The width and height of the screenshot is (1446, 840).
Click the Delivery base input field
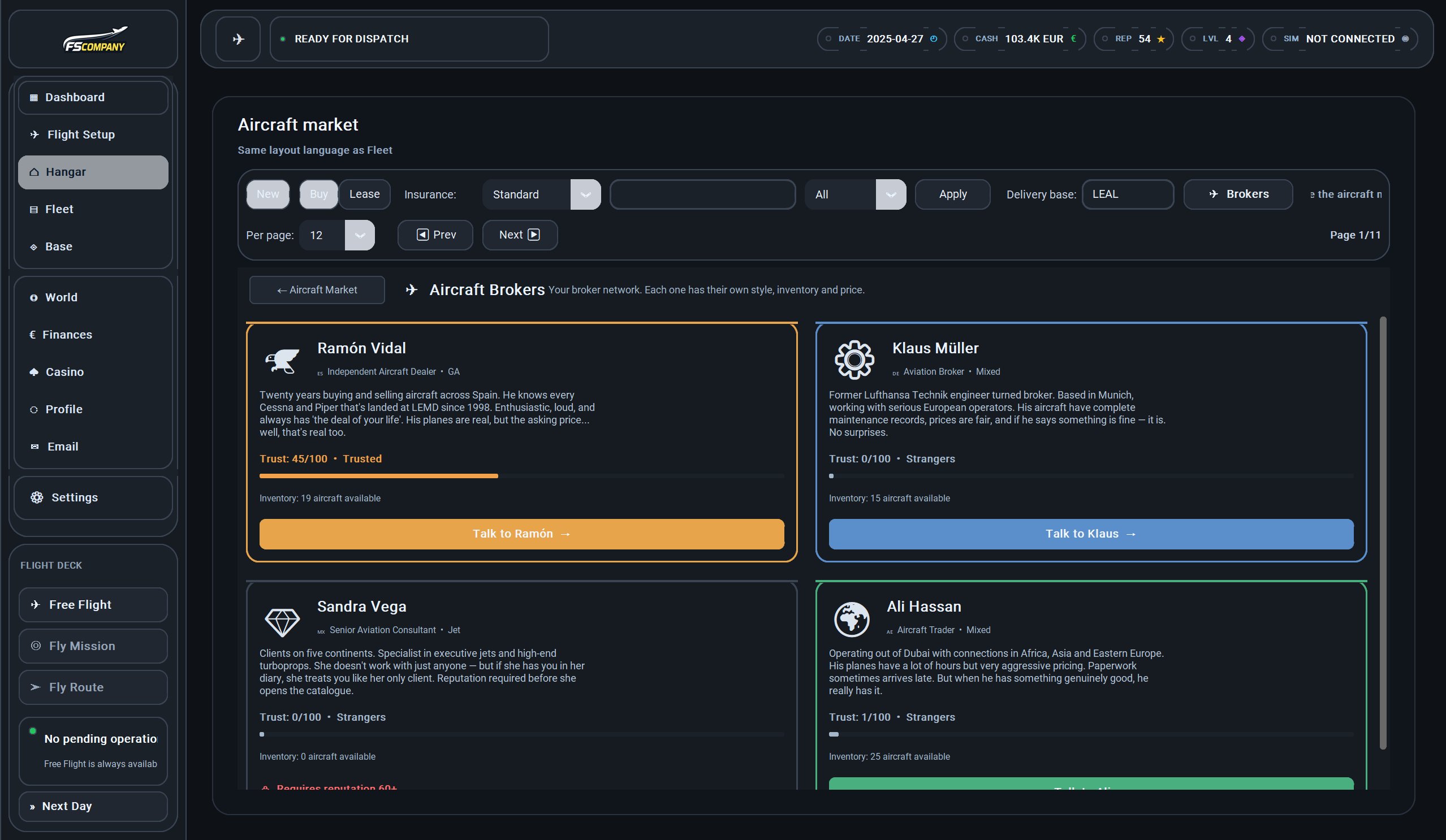click(1127, 194)
